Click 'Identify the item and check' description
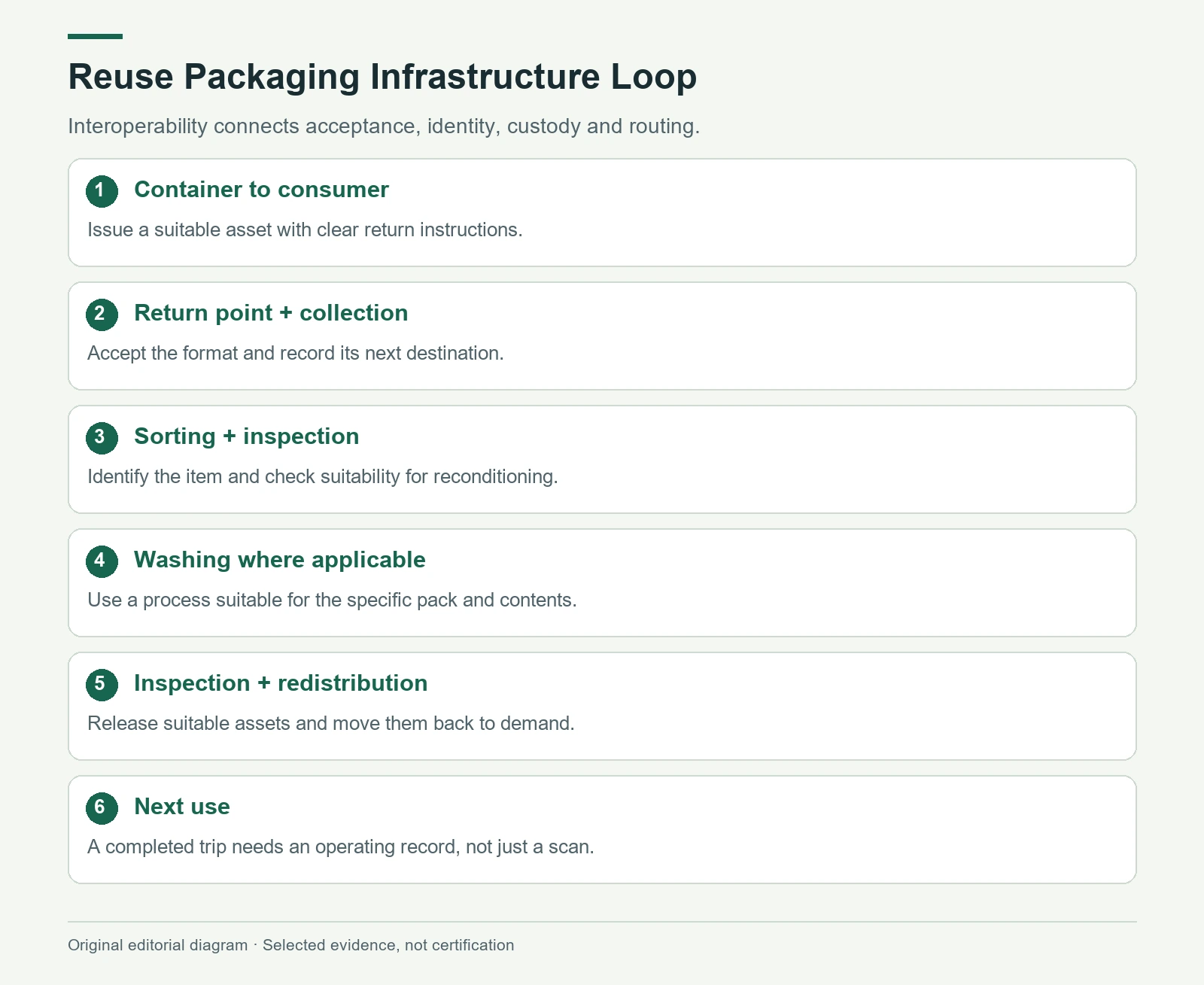Screen dimensions: 1204x985 click(x=323, y=476)
